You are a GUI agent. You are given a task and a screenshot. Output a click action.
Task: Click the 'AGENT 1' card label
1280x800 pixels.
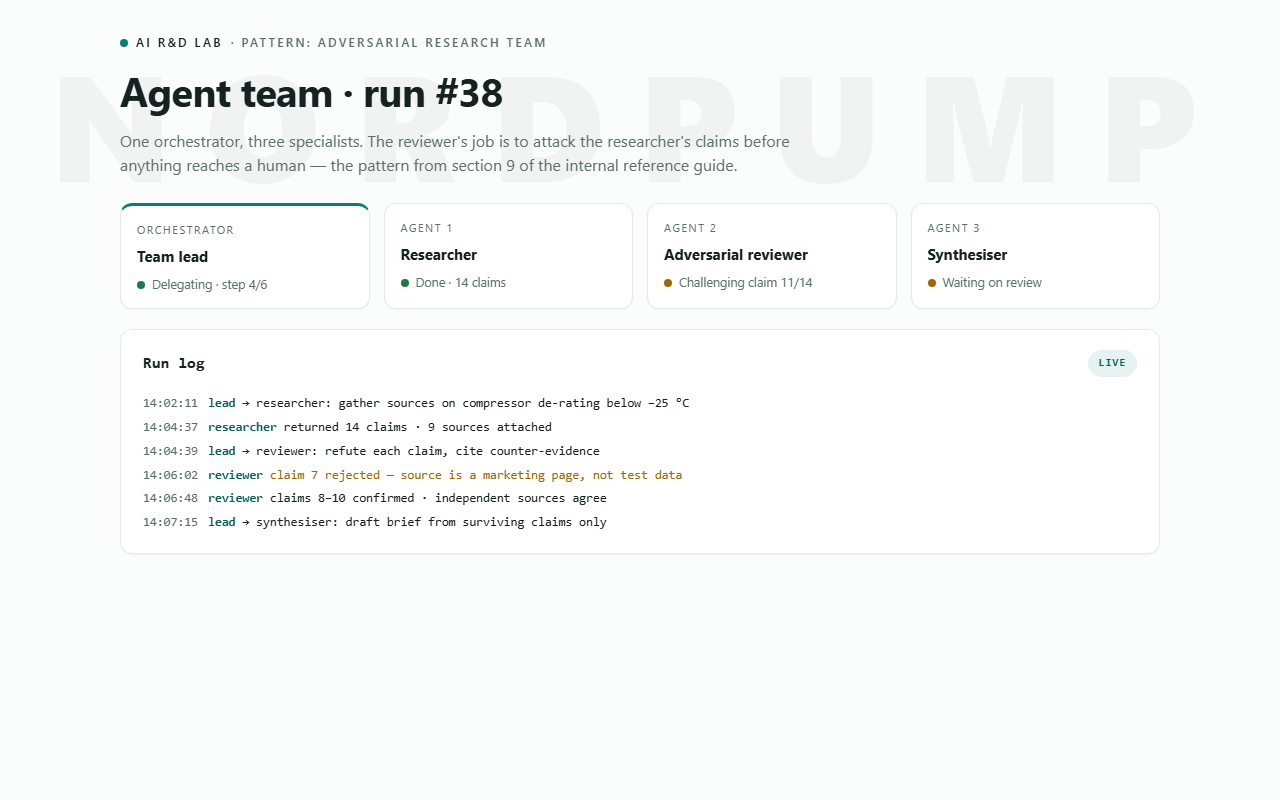427,228
